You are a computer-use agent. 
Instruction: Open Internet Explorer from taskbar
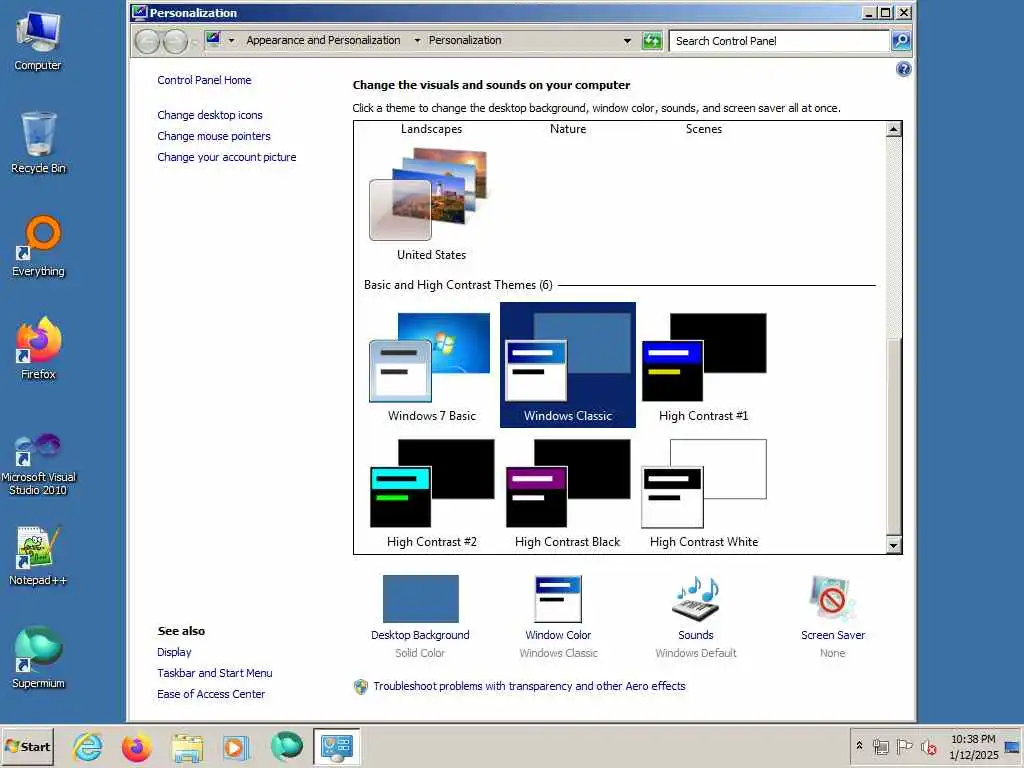click(88, 747)
